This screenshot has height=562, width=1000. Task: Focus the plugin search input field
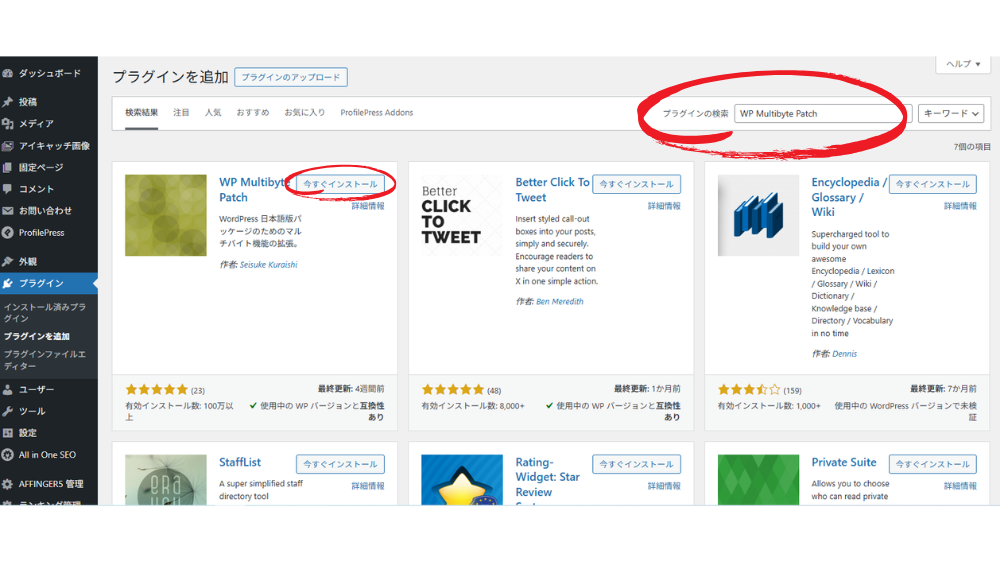(823, 114)
